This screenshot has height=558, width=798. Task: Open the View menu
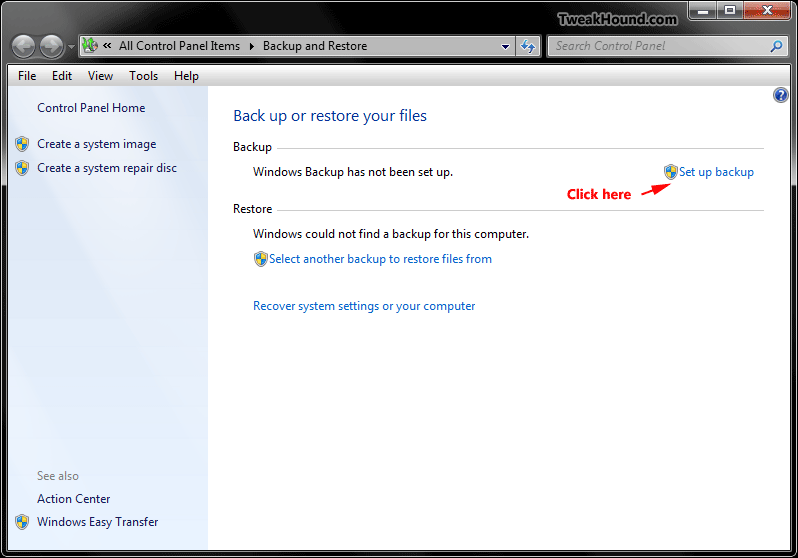pyautogui.click(x=100, y=76)
